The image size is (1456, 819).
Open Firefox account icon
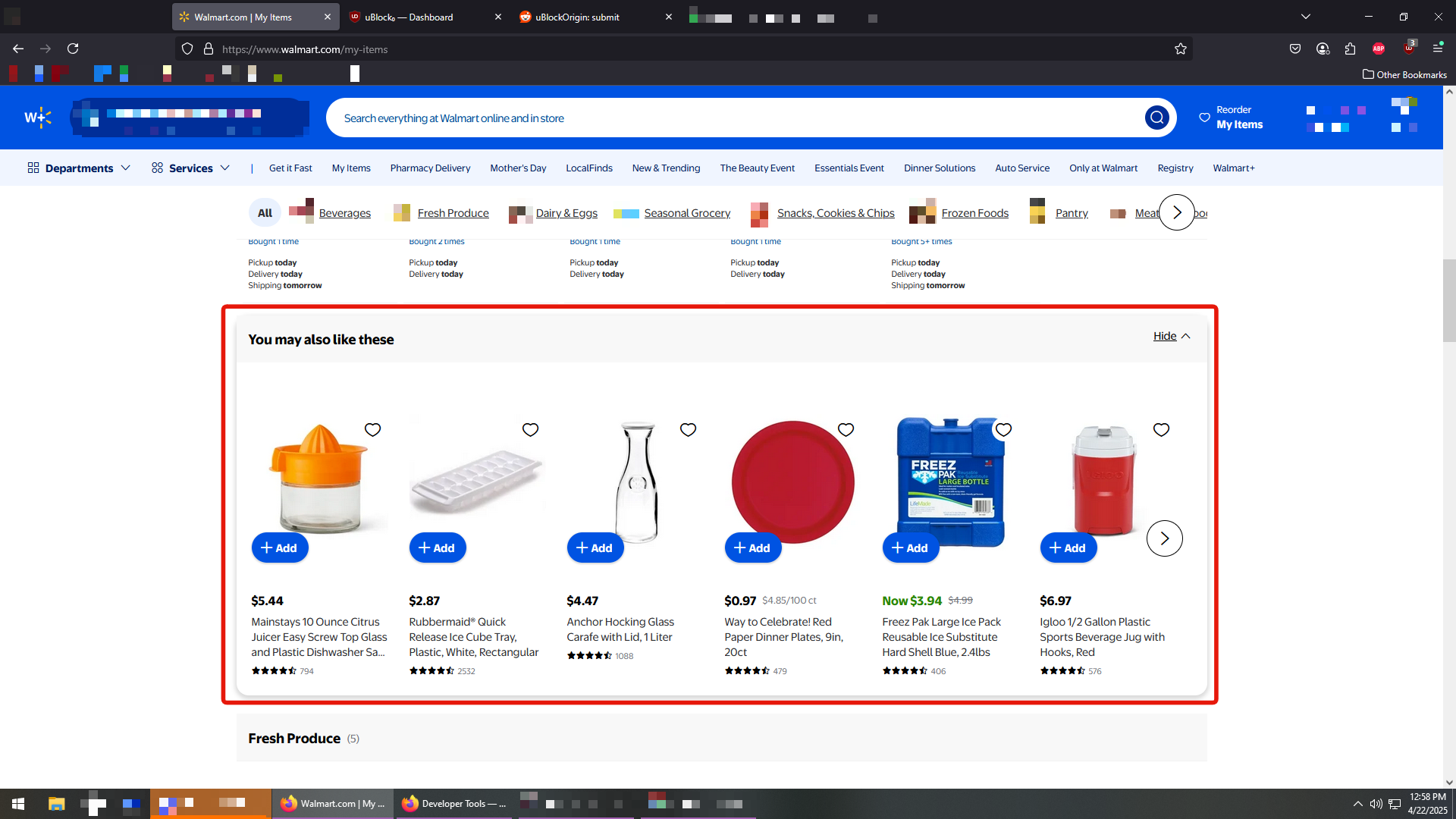(1323, 49)
